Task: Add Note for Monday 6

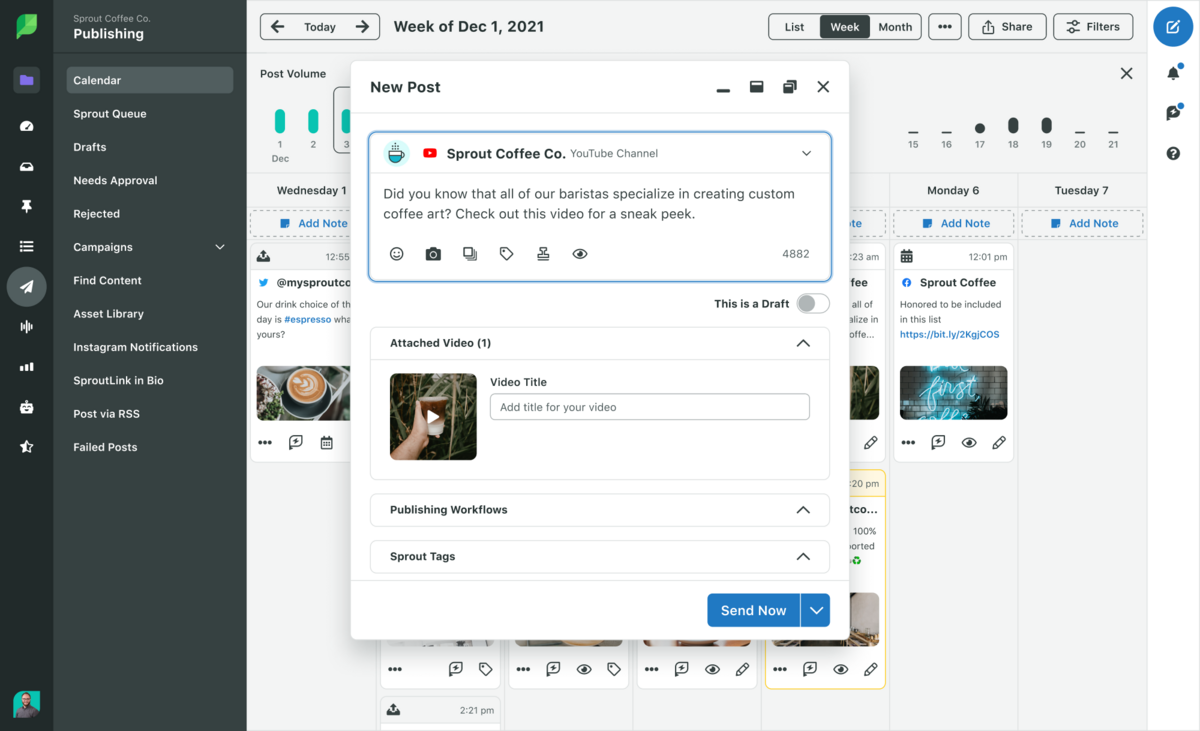Action: pyautogui.click(x=954, y=223)
